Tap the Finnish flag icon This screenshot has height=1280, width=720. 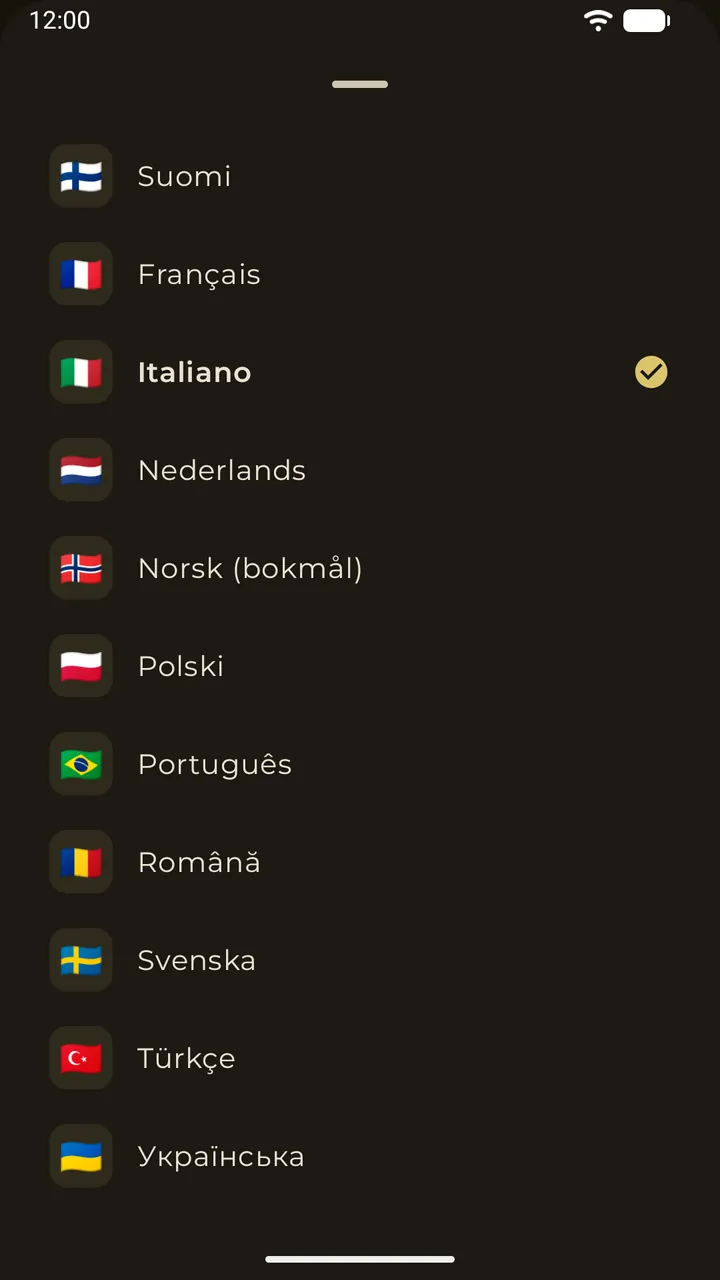pyautogui.click(x=81, y=176)
